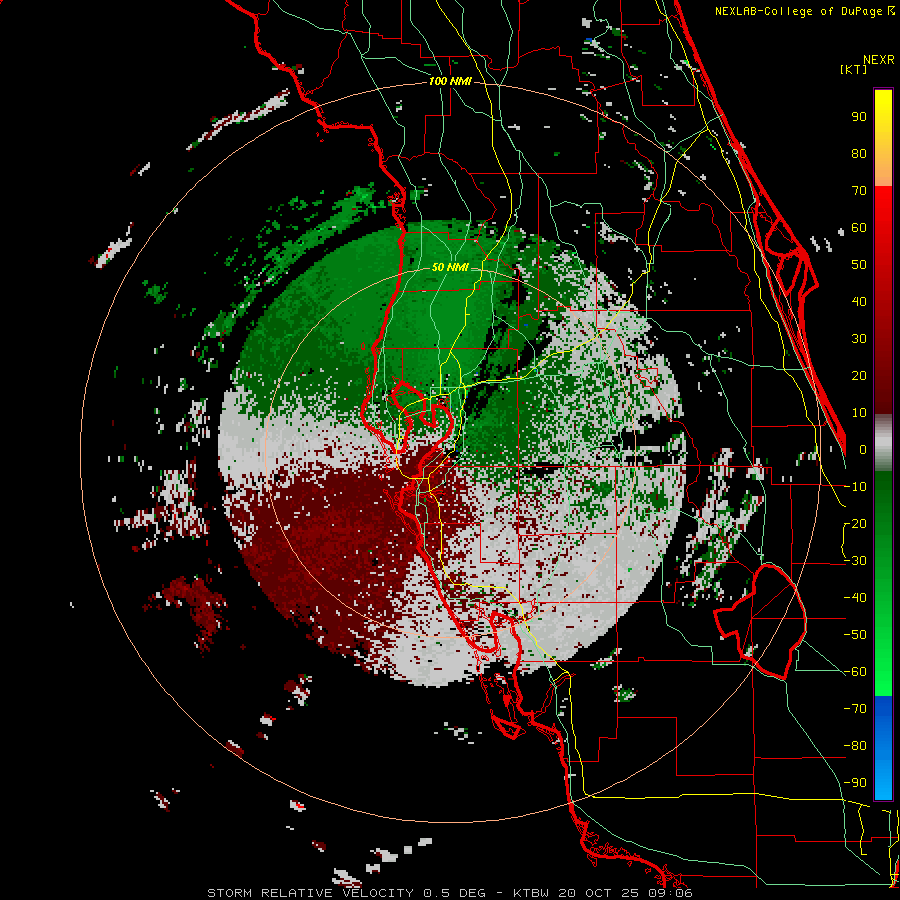Click the 30 knot value on scale
The height and width of the screenshot is (900, 900).
[859, 339]
